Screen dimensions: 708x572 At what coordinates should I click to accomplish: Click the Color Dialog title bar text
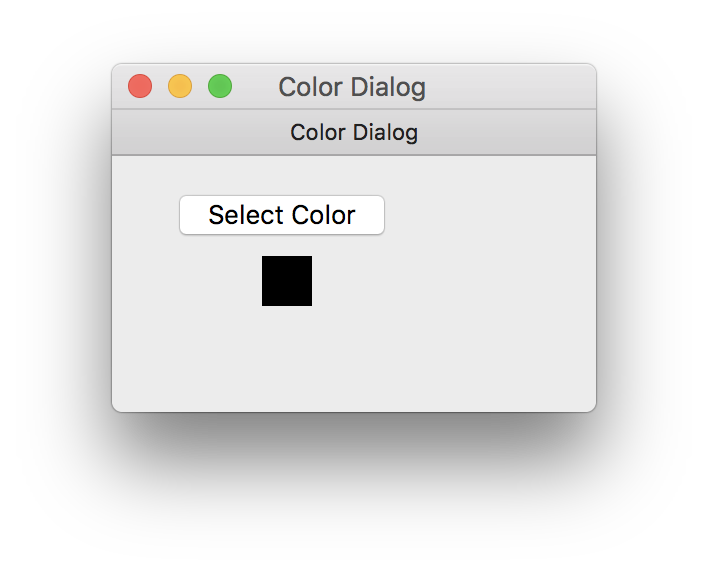352,88
